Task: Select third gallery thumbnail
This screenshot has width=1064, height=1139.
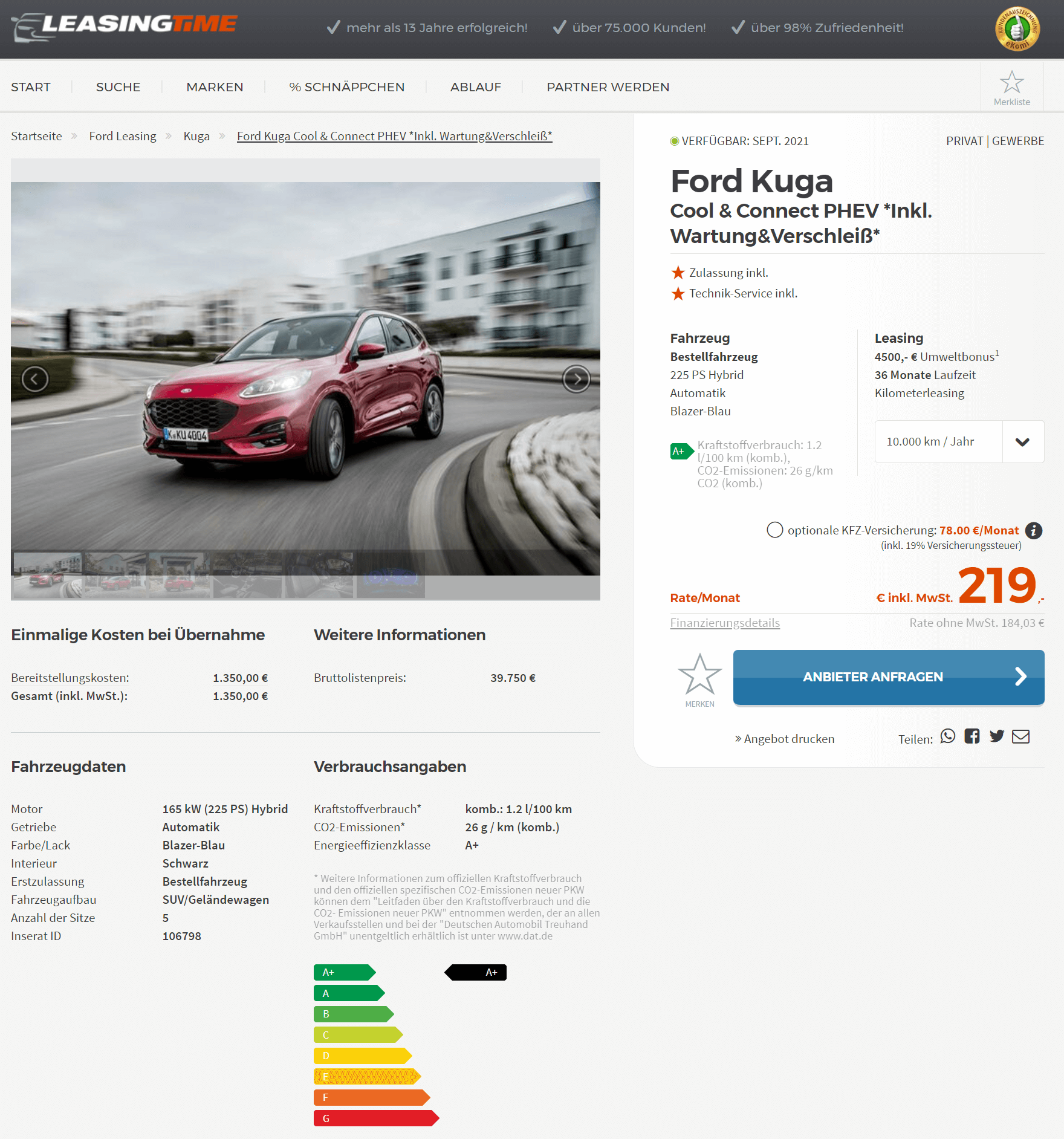Action: [180, 575]
